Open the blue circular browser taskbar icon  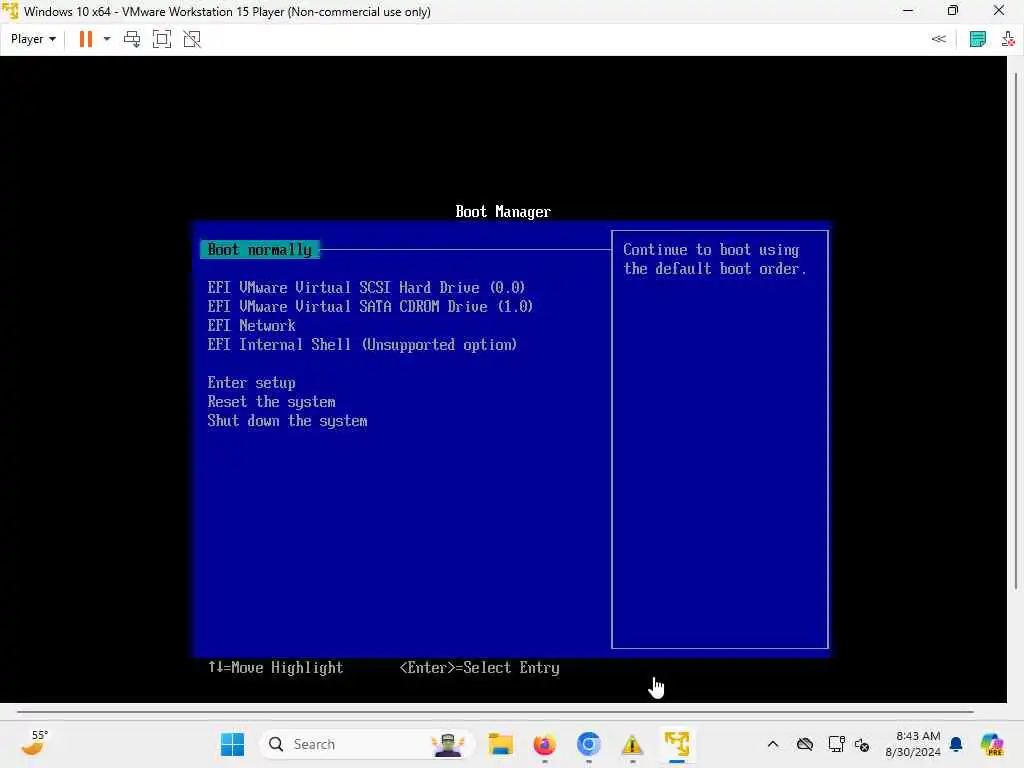(588, 744)
